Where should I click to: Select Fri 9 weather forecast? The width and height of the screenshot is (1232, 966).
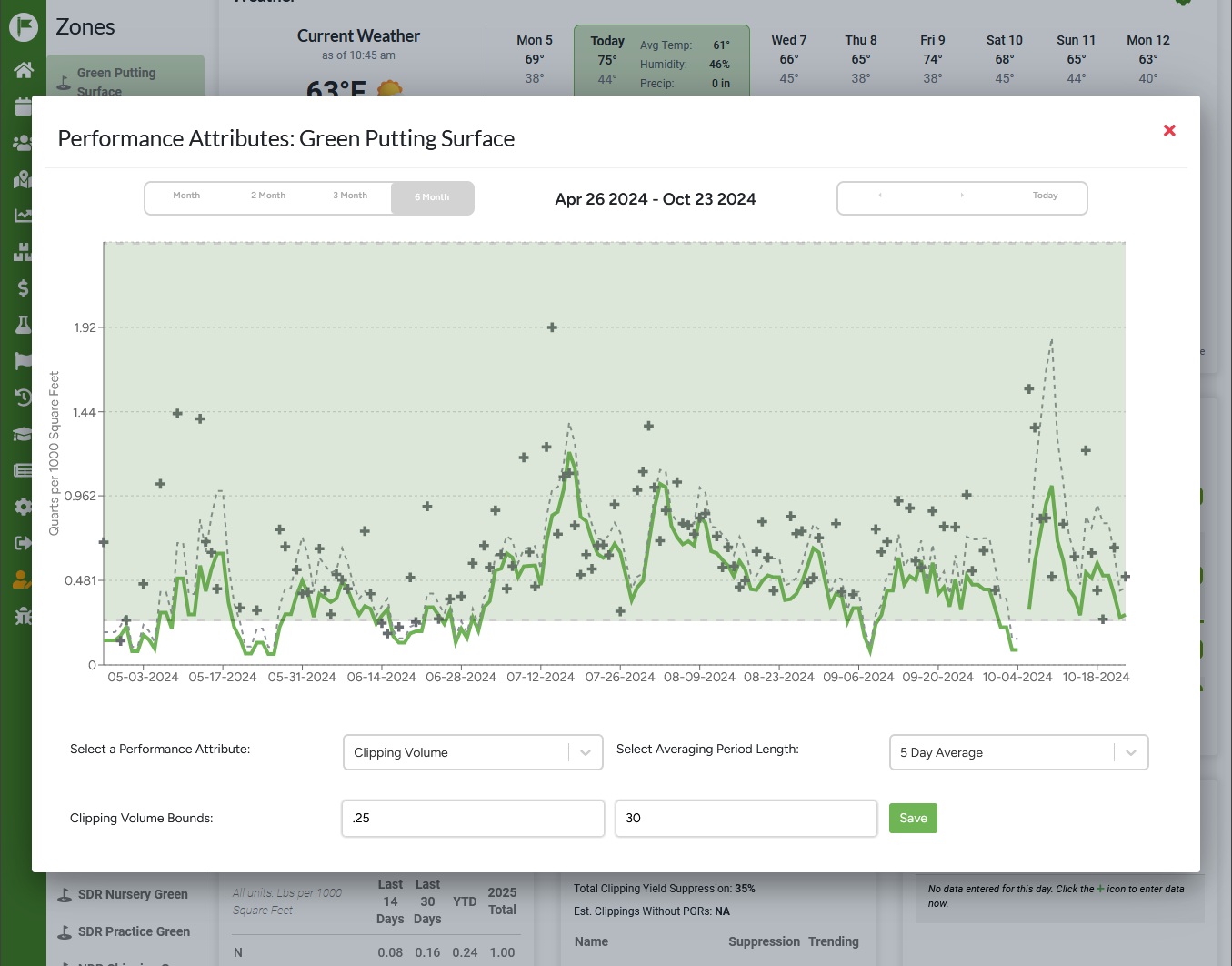933,59
